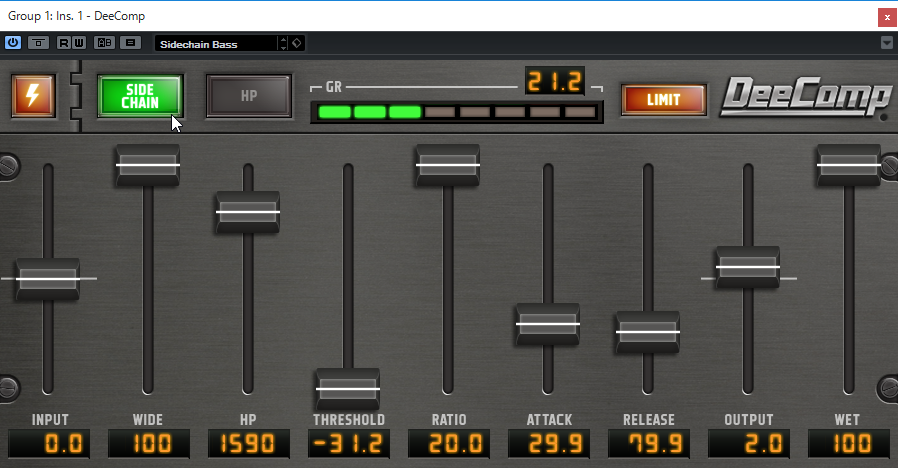The width and height of the screenshot is (898, 468).
Task: Close the DeeComp plug-in window
Action: click(x=887, y=17)
